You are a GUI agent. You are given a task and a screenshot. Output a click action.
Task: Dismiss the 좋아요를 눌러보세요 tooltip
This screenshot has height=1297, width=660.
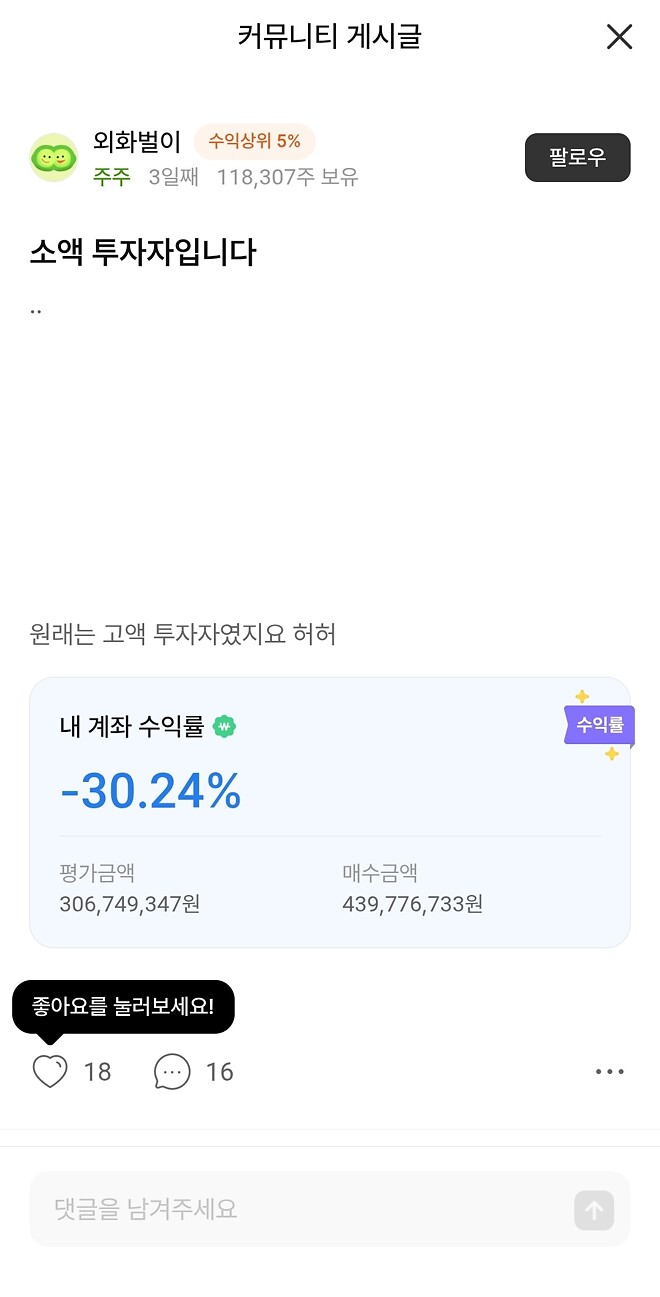coord(122,1007)
